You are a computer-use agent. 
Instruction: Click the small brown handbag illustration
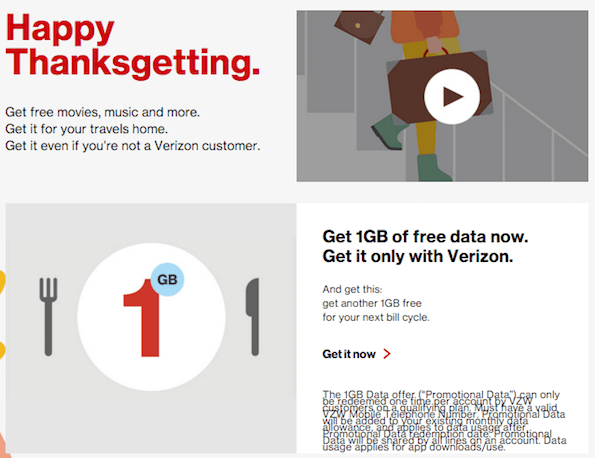(x=358, y=26)
